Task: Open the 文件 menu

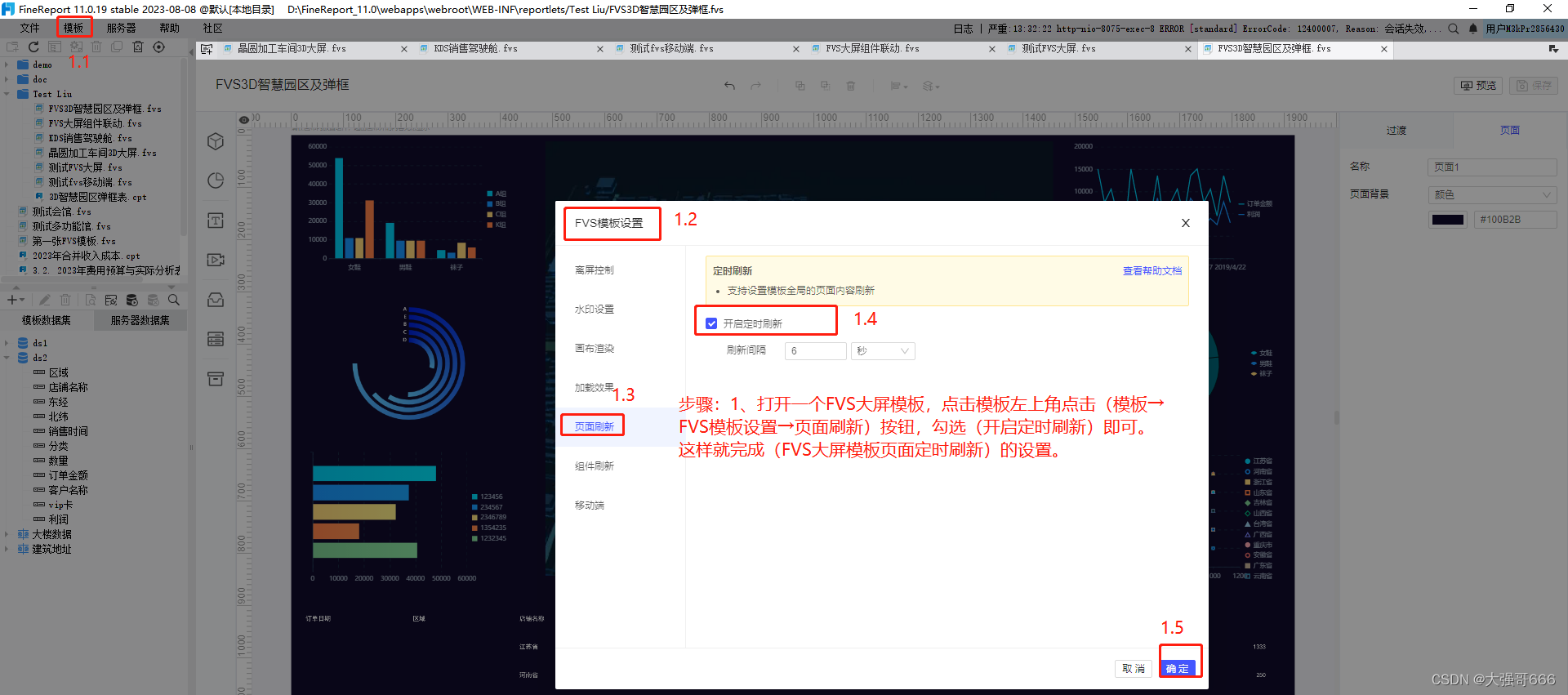Action: click(30, 28)
